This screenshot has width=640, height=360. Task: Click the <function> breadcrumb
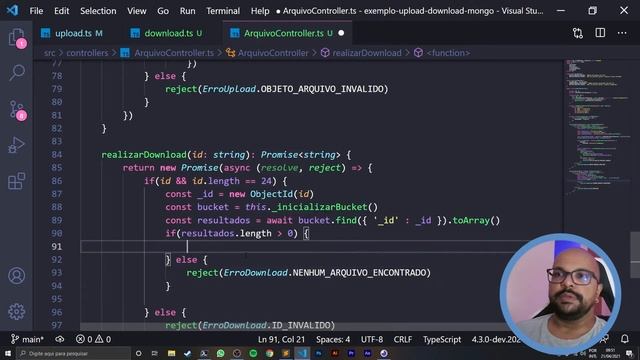pos(448,53)
